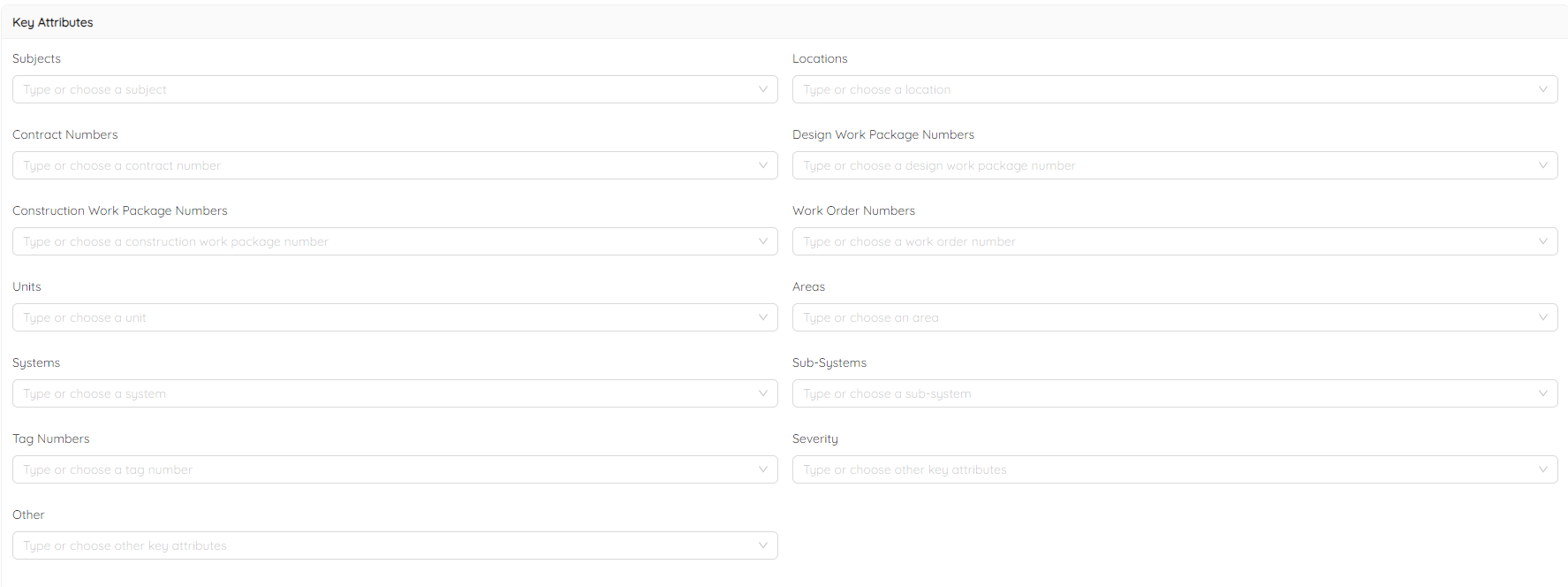Open Construction Work Package Numbers chevron

[x=763, y=241]
